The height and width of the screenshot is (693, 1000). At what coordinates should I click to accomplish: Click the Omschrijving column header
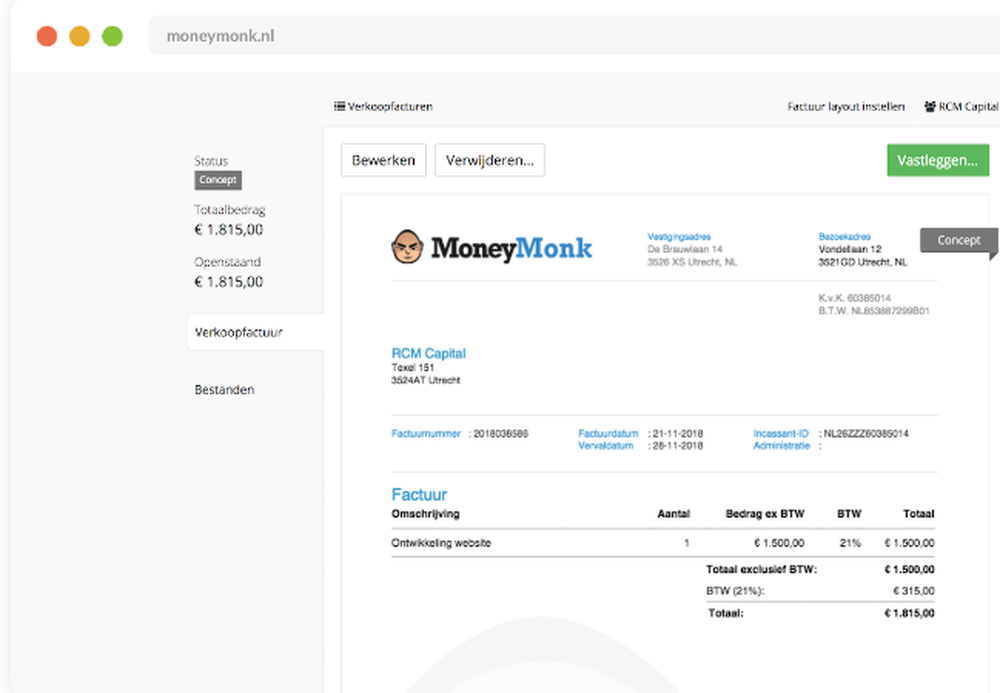click(x=425, y=514)
